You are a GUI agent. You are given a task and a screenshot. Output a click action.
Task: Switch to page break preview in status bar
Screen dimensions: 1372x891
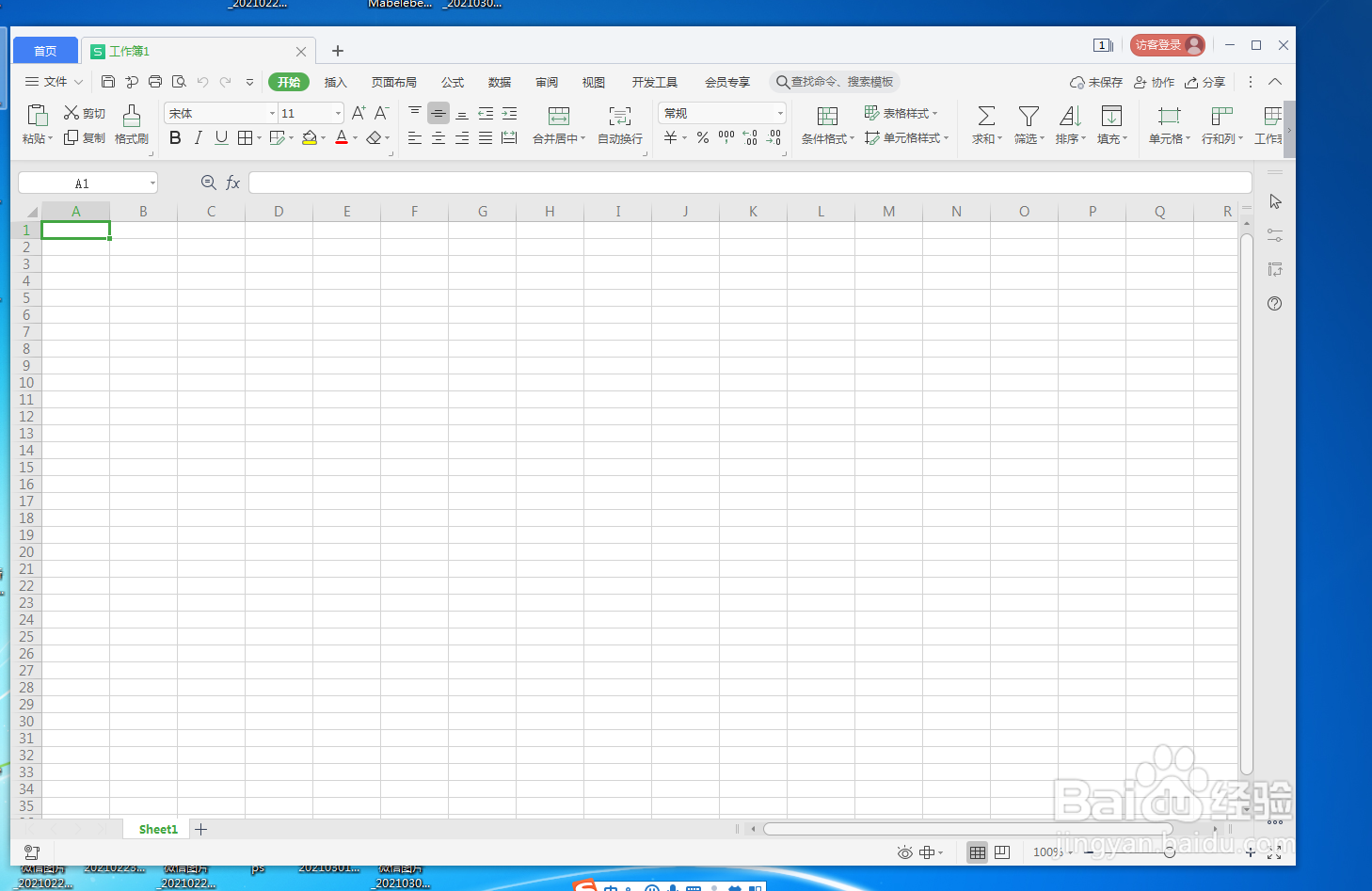(1002, 852)
